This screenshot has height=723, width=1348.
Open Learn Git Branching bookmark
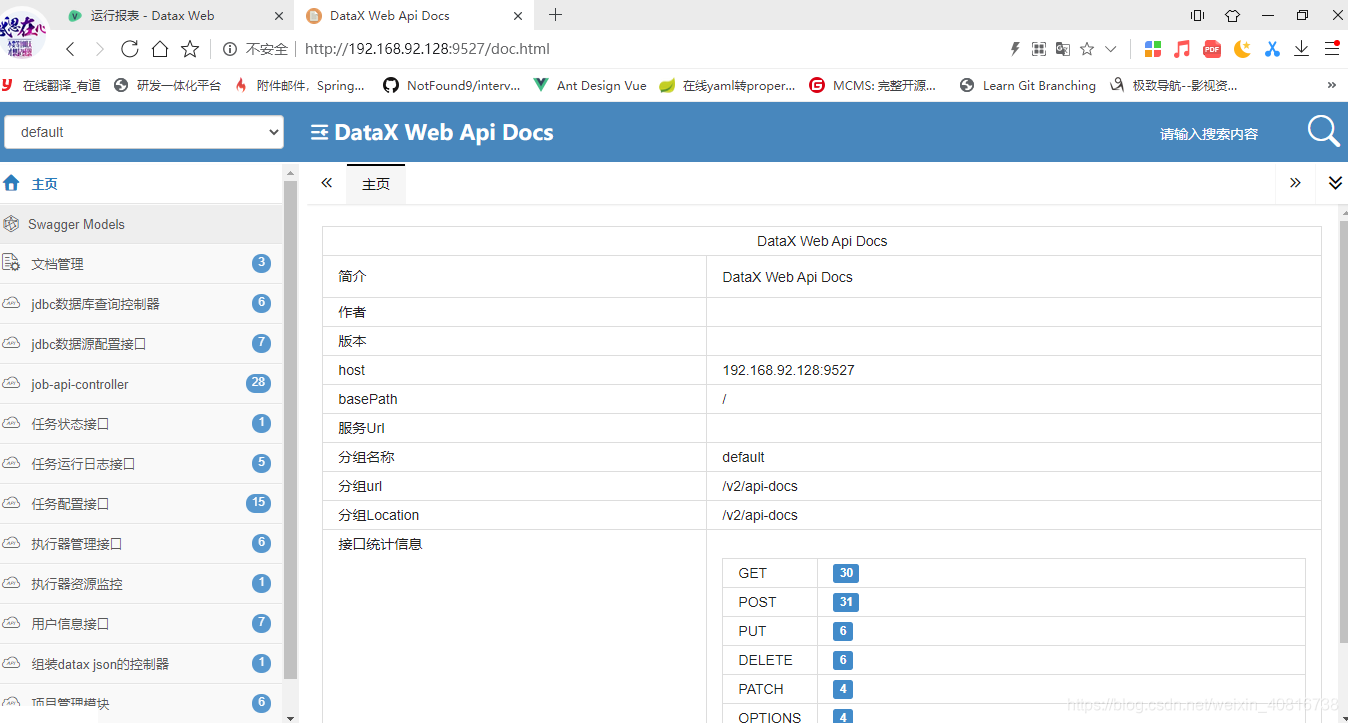coord(1027,85)
